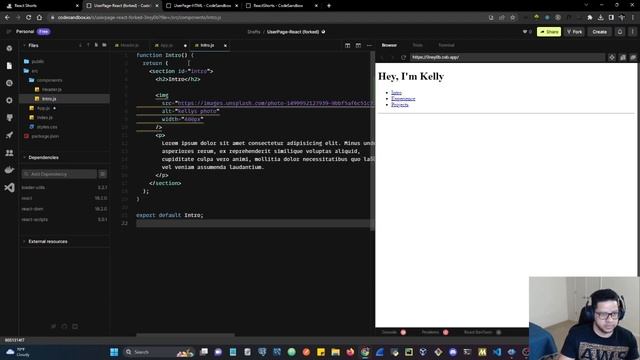Screen dimensions: 640x360
Task: Click the second editor layout icon
Action: coord(358,45)
